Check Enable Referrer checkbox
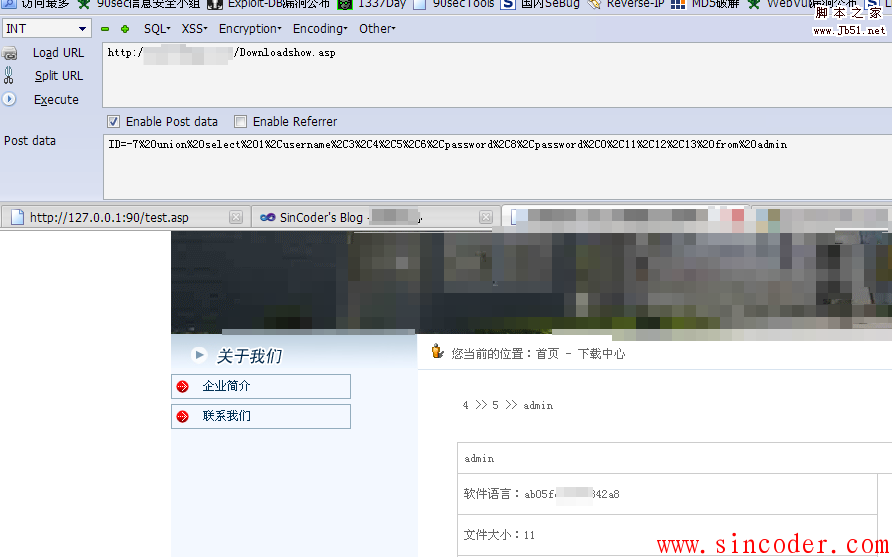The image size is (892, 557). tap(241, 121)
